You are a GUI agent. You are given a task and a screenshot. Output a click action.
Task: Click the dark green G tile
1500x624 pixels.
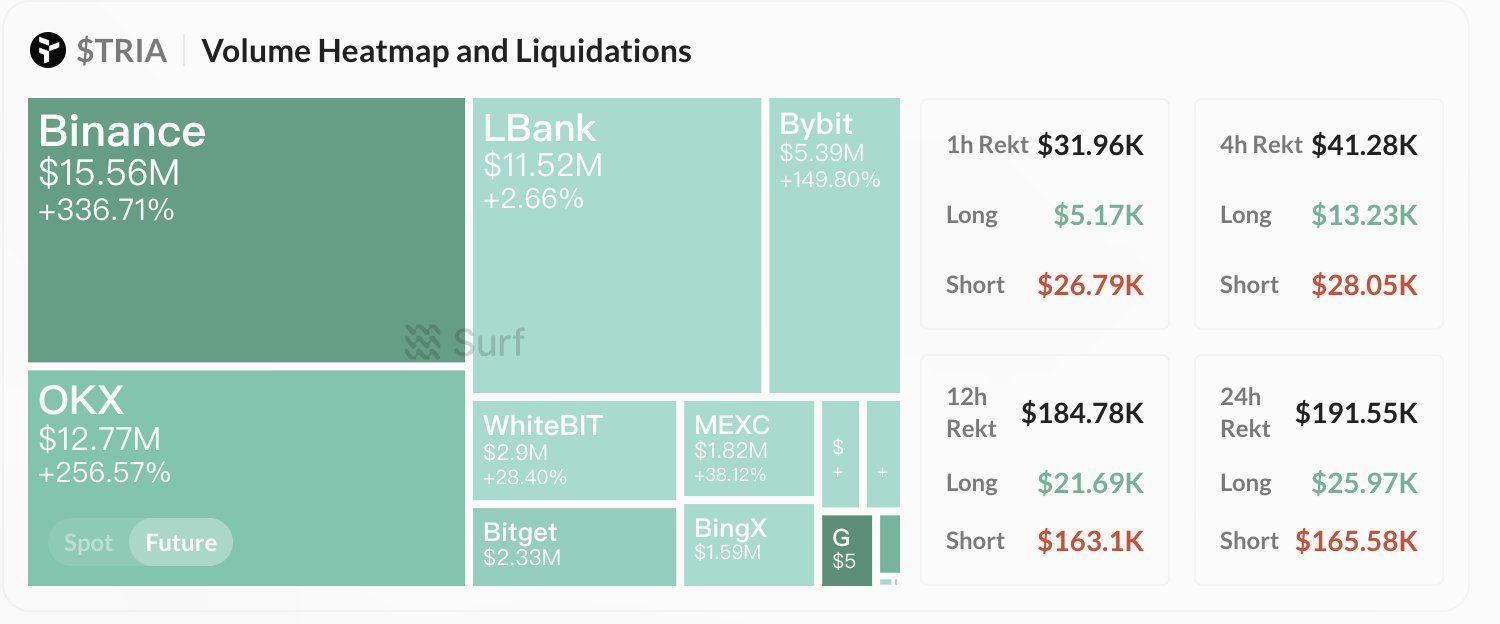tap(846, 550)
